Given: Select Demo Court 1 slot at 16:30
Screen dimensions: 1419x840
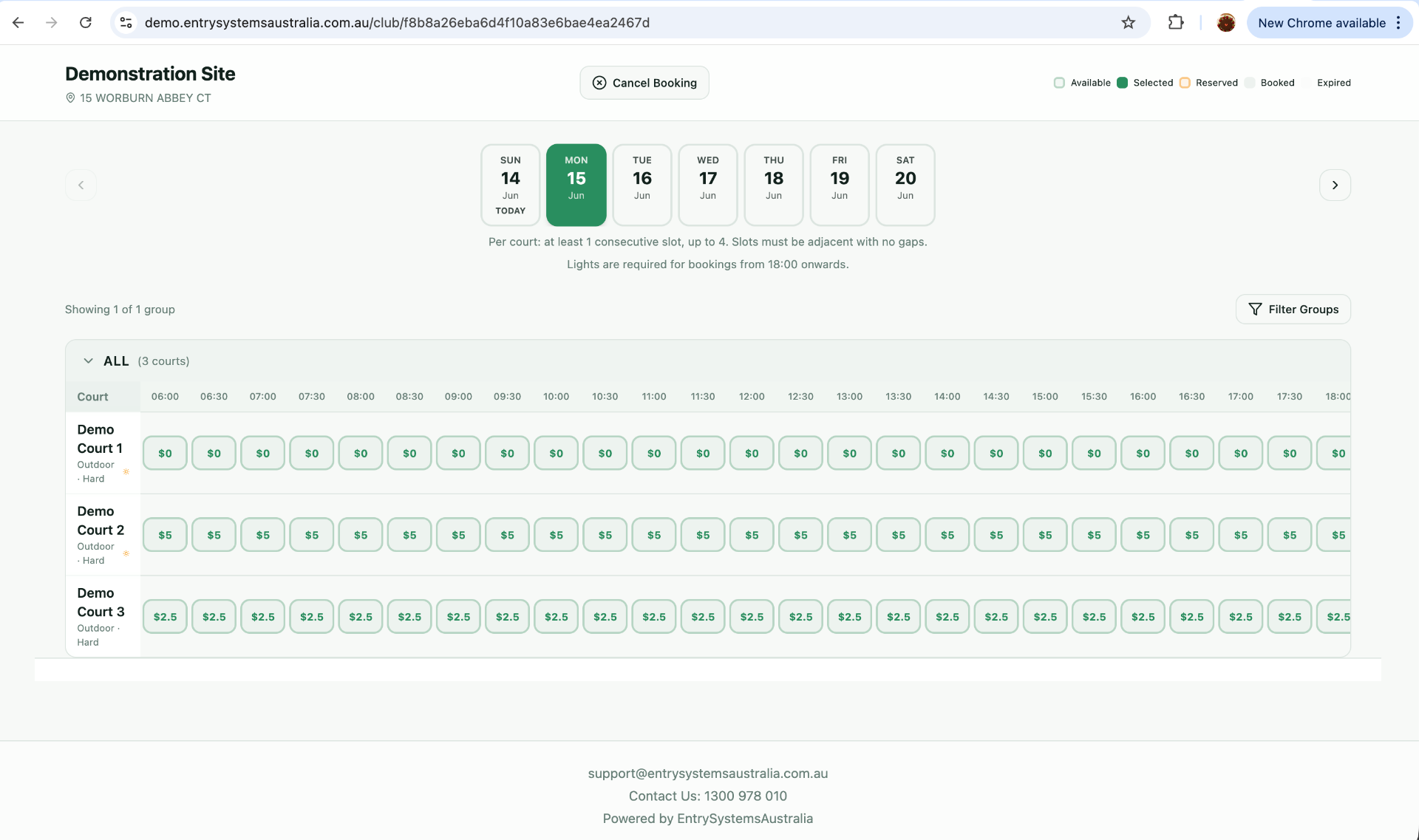Looking at the screenshot, I should click(x=1192, y=453).
